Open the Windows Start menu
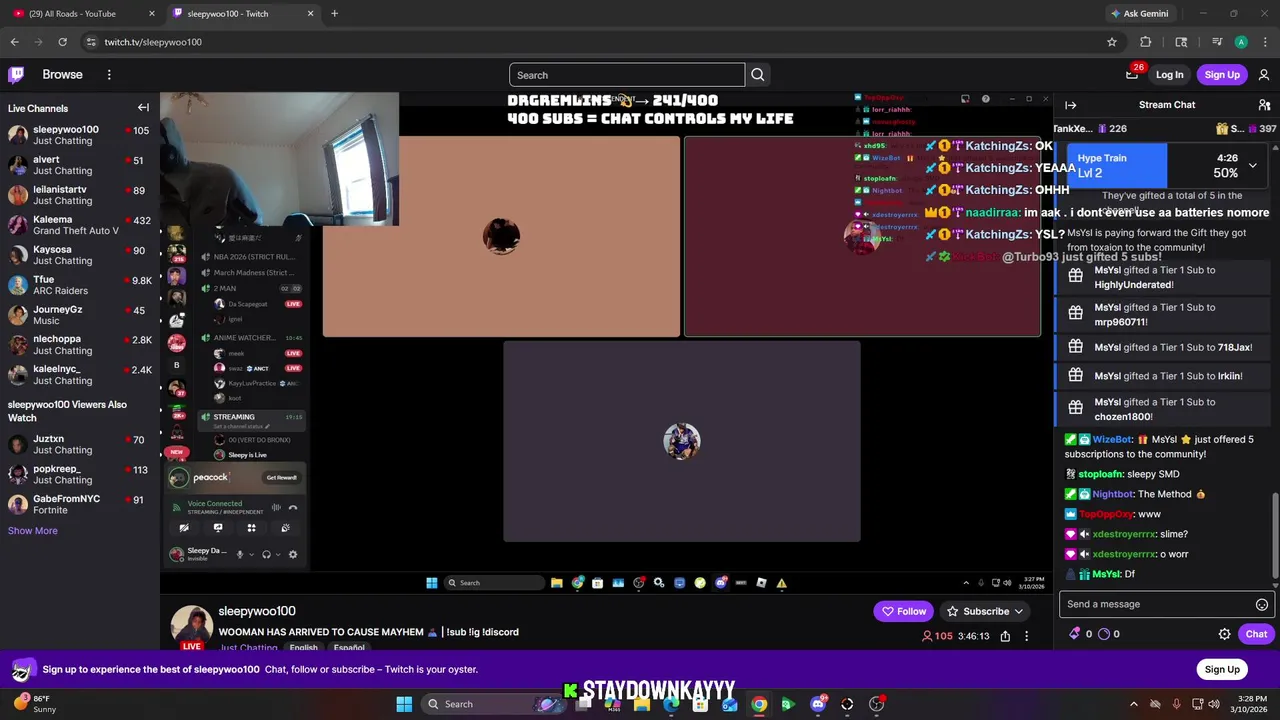Viewport: 1280px width, 720px height. coord(404,704)
